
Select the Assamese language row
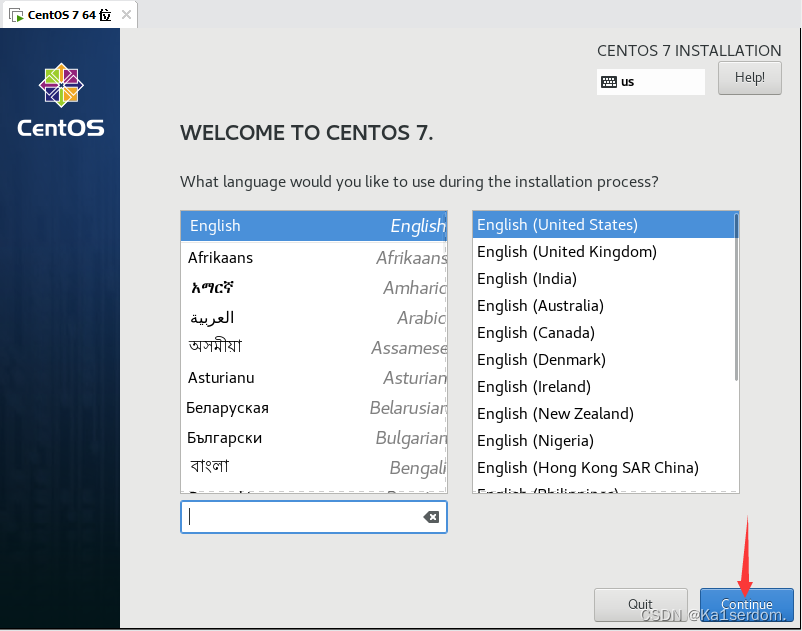pos(314,348)
